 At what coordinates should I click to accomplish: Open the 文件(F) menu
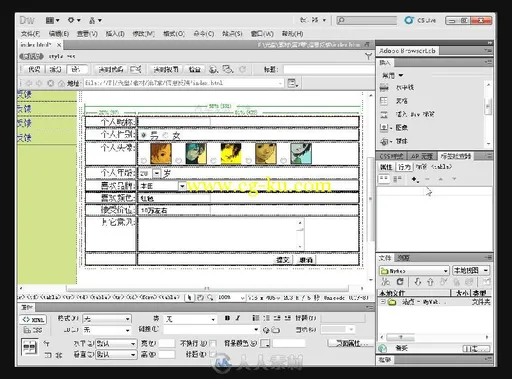point(30,33)
